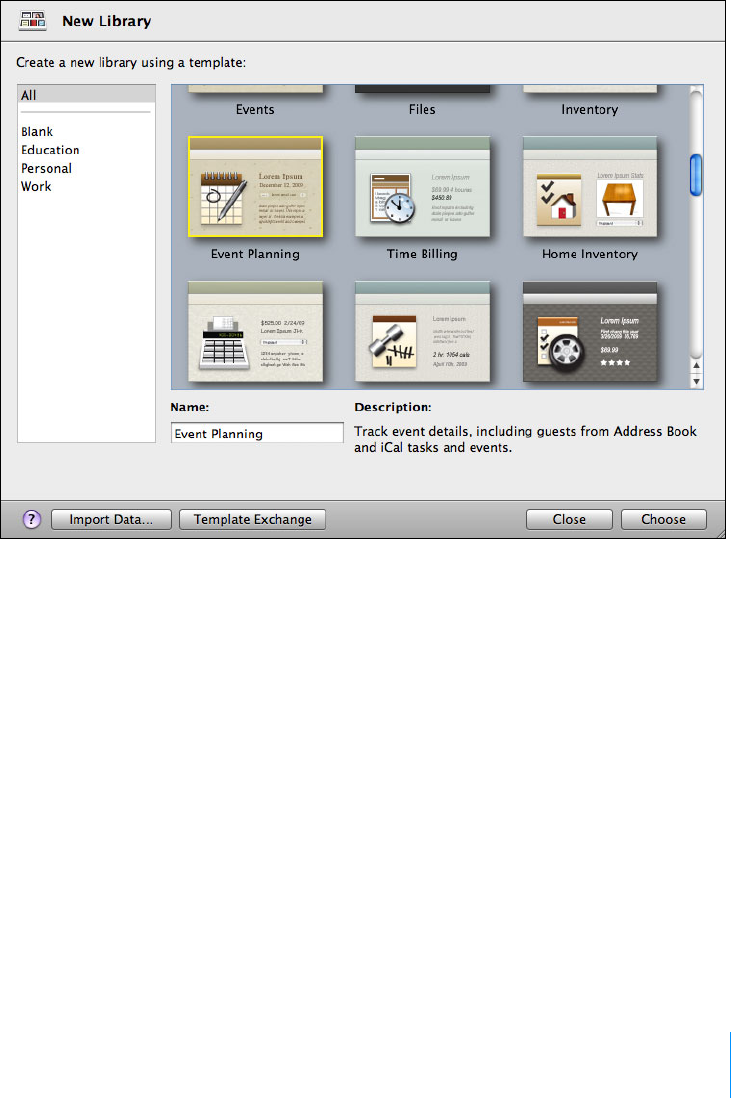Viewport: 731px width, 1098px height.
Task: Click the Time Billing caption
Action: tap(422, 254)
